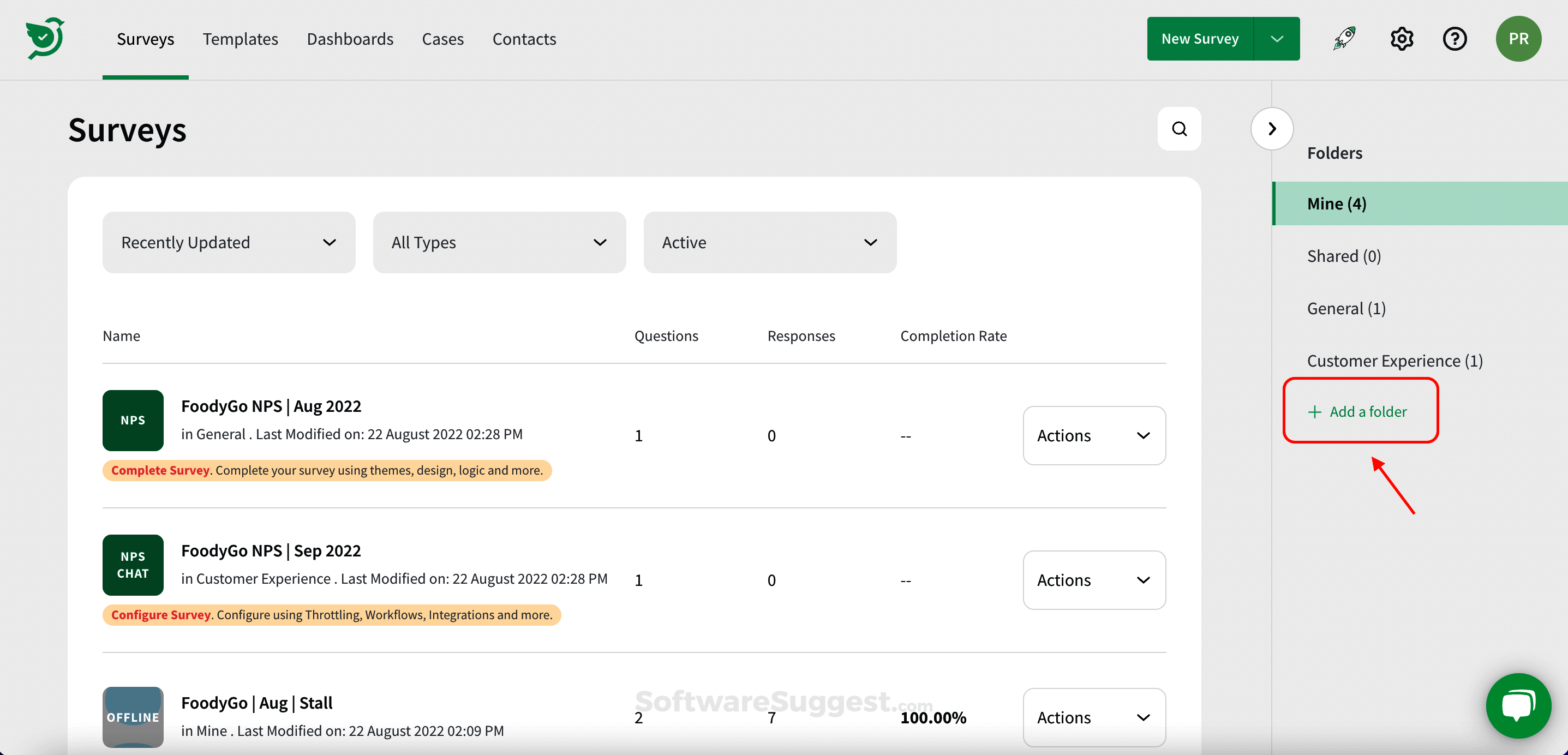The height and width of the screenshot is (755, 1568).
Task: Collapse the Folders panel with the chevron
Action: pos(1272,129)
